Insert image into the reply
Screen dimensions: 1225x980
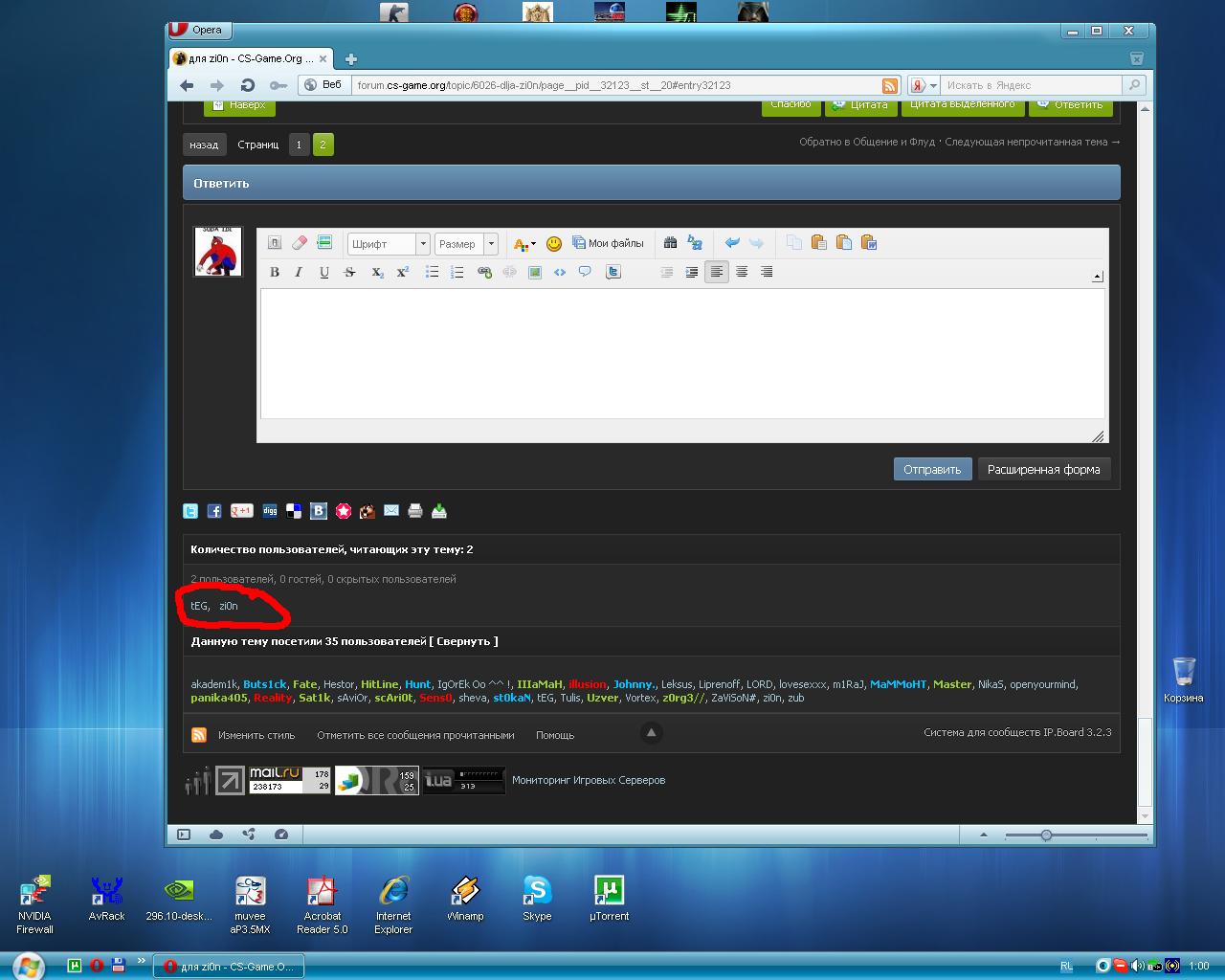535,272
